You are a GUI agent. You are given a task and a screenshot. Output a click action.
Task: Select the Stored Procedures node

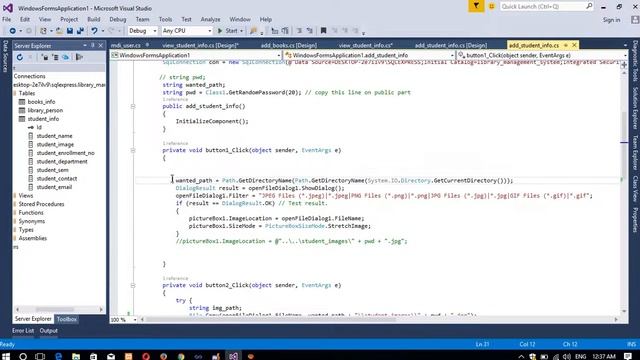[x=41, y=204]
